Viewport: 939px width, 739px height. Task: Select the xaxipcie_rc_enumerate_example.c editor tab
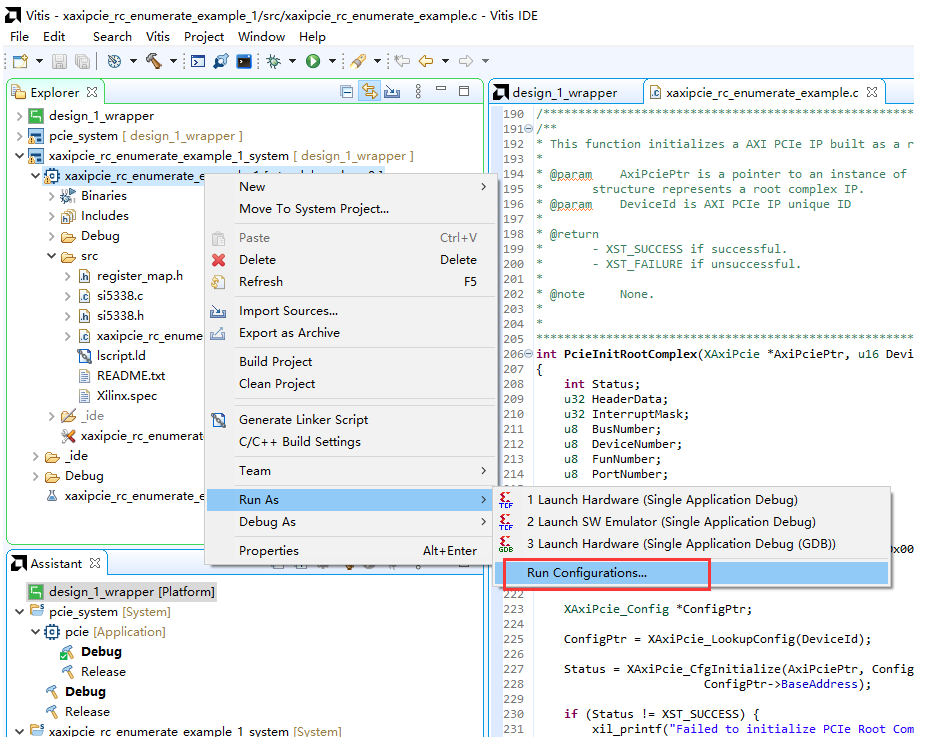tap(762, 93)
